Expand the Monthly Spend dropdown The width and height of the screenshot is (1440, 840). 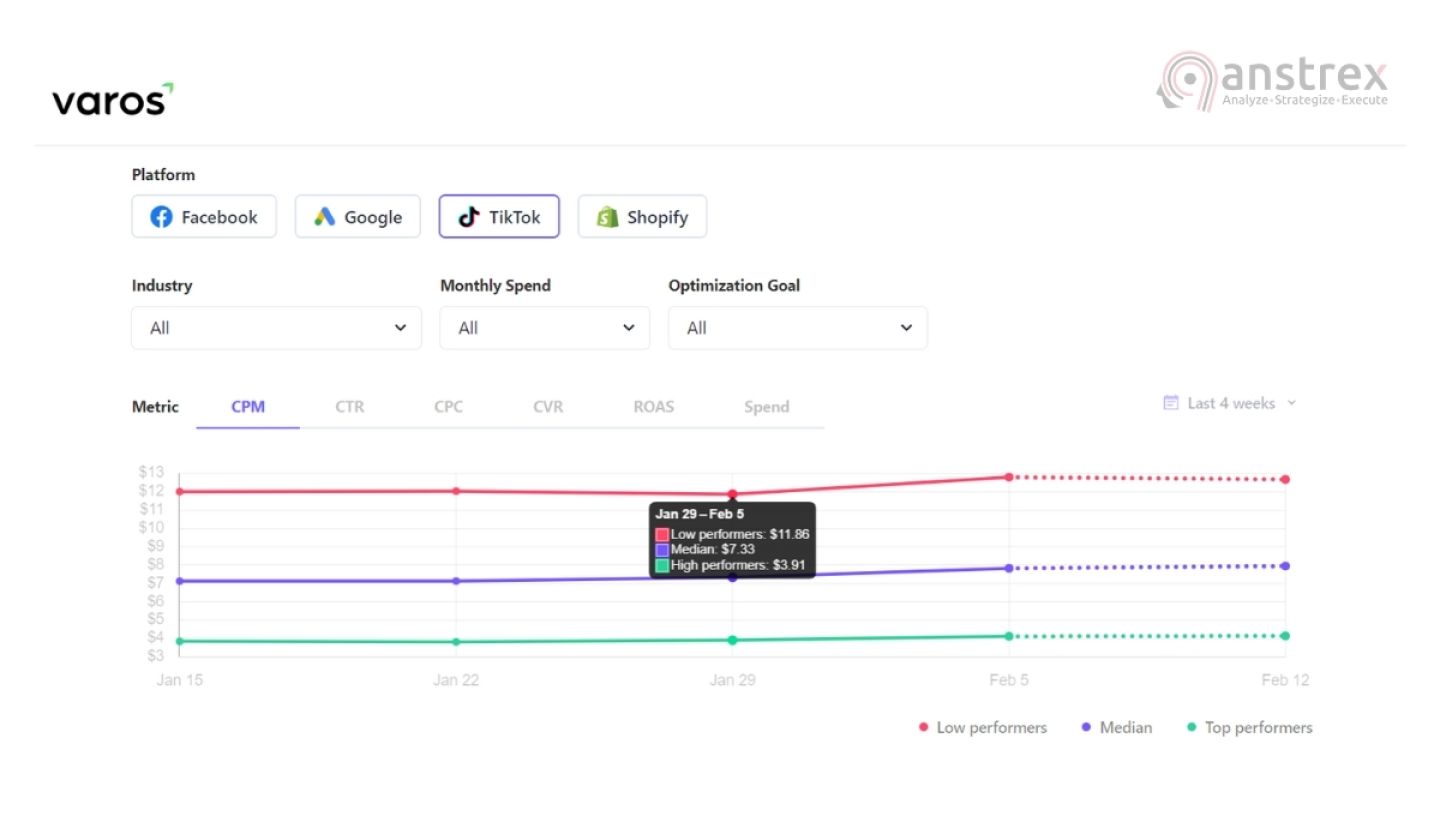click(x=544, y=328)
